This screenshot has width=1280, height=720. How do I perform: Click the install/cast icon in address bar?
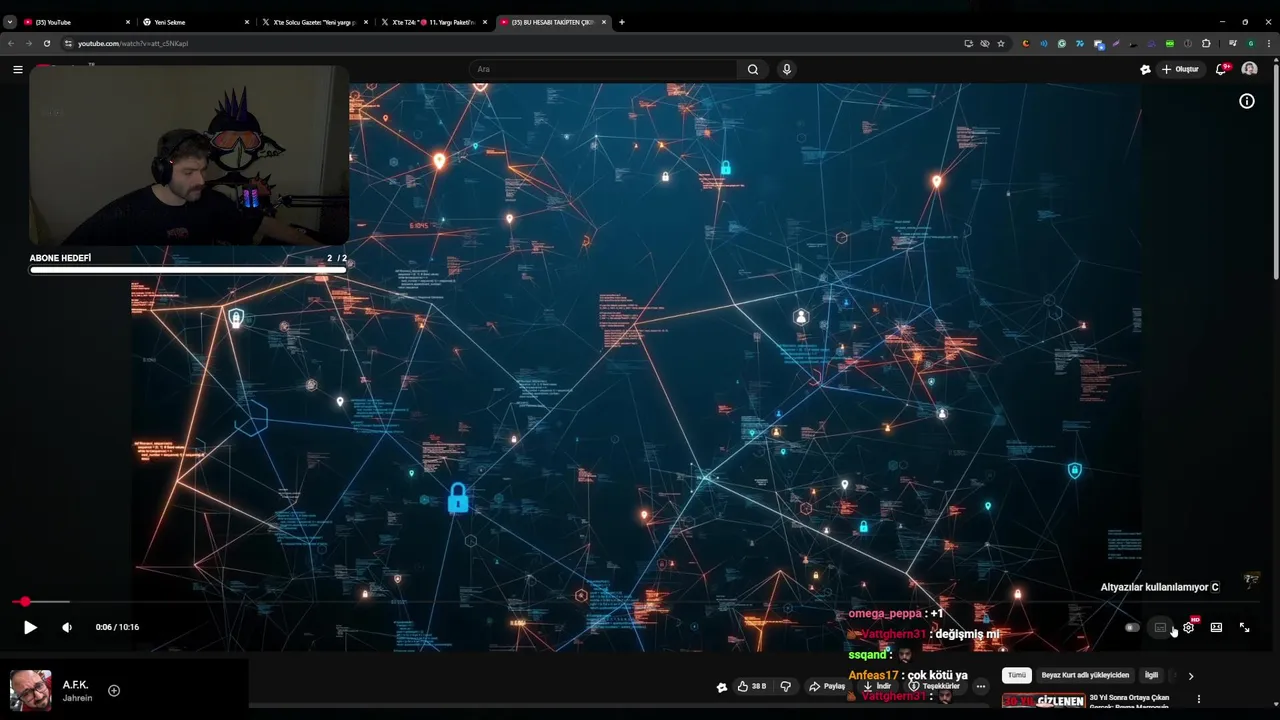968,43
